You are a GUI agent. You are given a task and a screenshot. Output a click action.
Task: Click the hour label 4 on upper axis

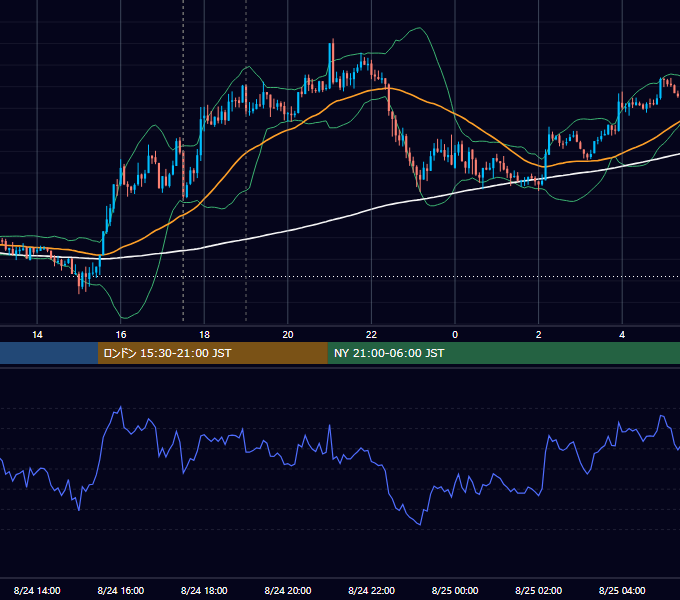coord(622,334)
